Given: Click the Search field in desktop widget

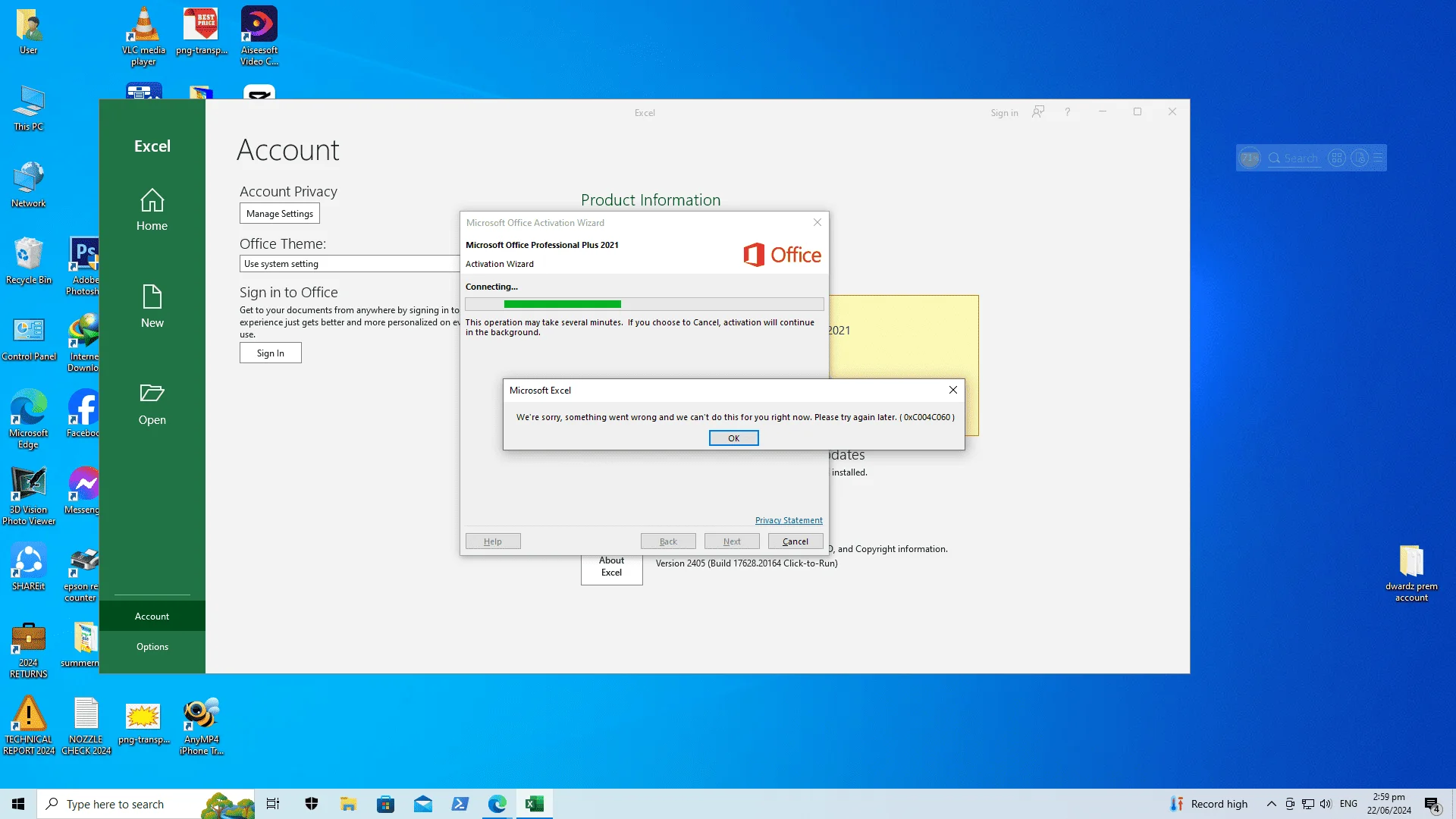Looking at the screenshot, I should pos(1294,158).
